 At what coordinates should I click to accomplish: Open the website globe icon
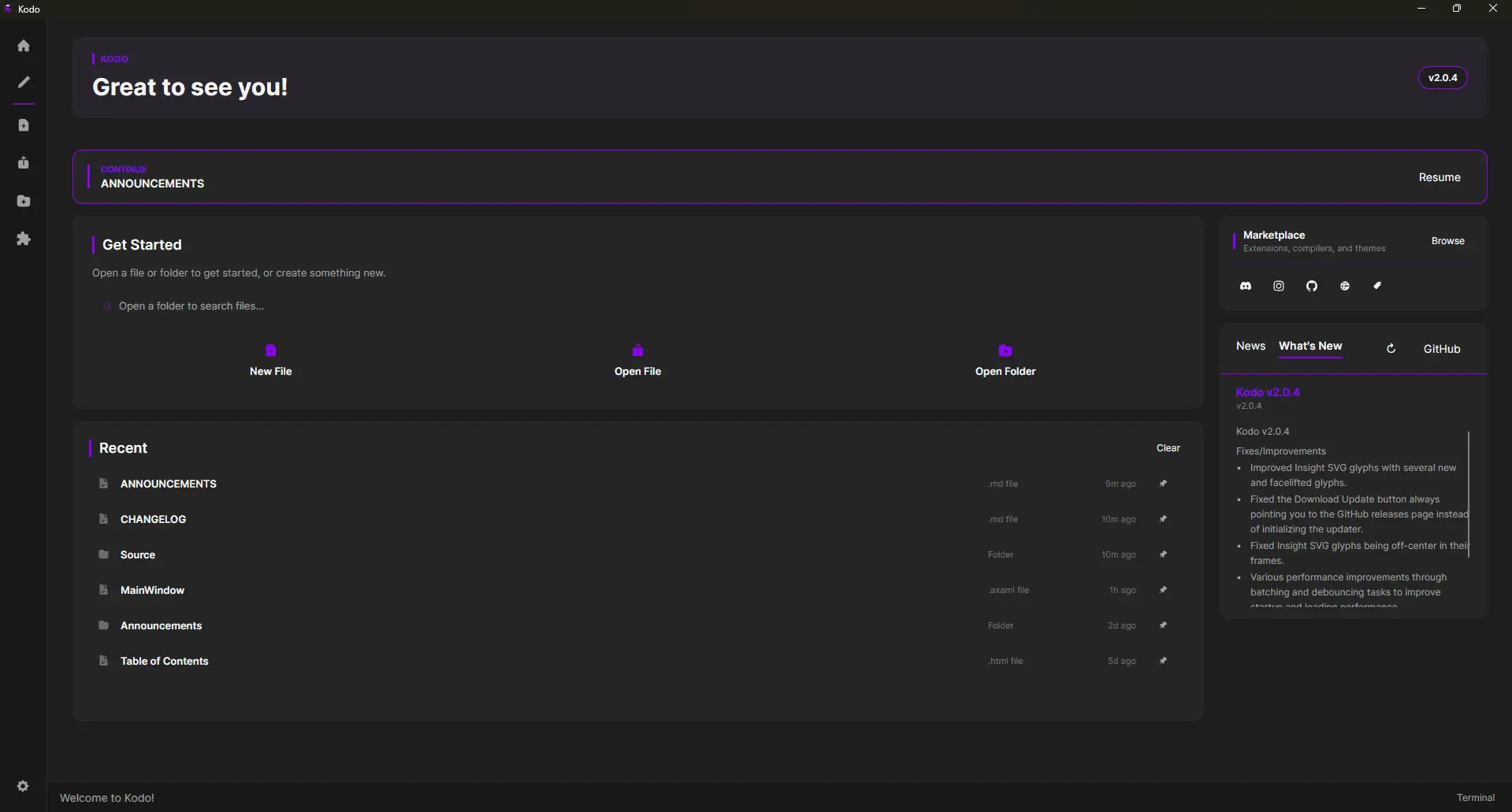click(1345, 286)
